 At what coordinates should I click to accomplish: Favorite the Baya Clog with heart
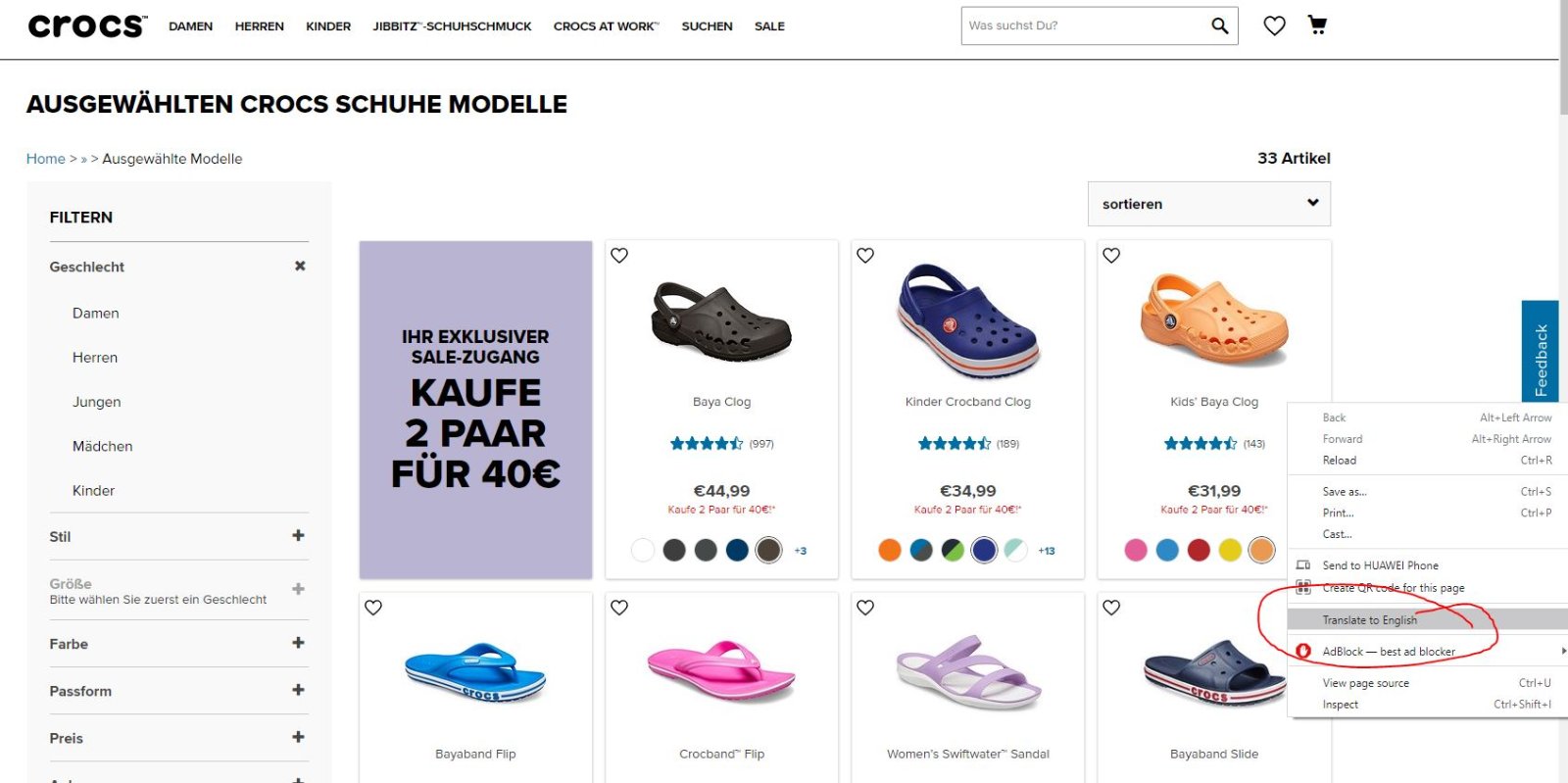(619, 256)
